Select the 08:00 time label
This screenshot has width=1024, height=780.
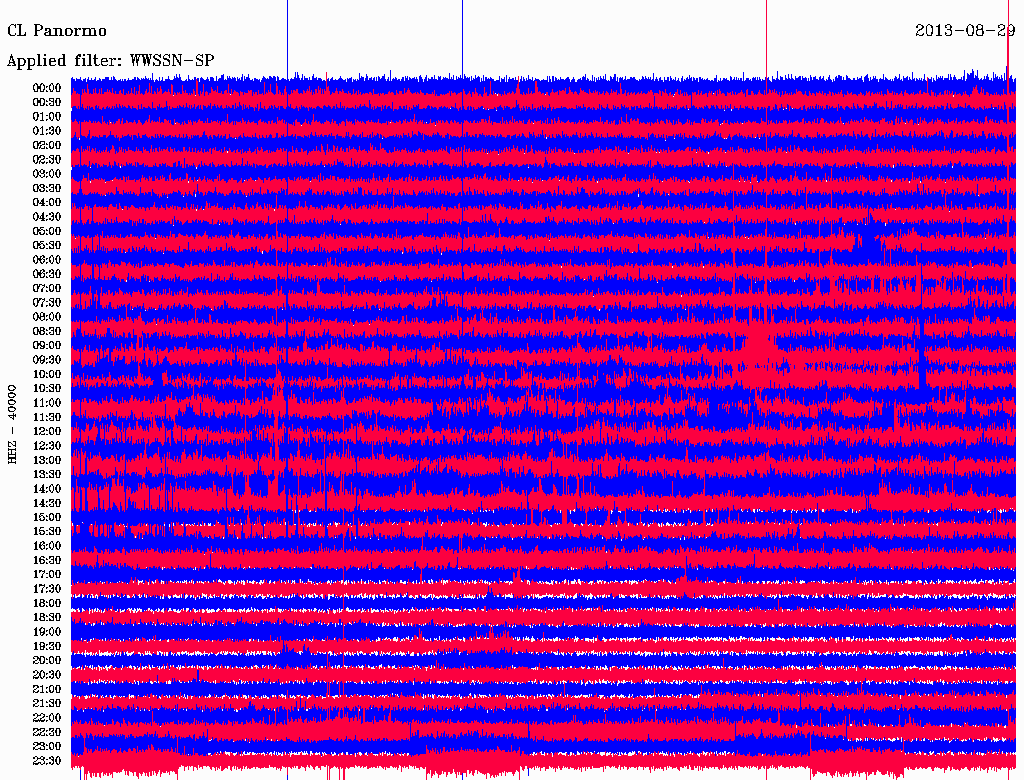[x=47, y=317]
